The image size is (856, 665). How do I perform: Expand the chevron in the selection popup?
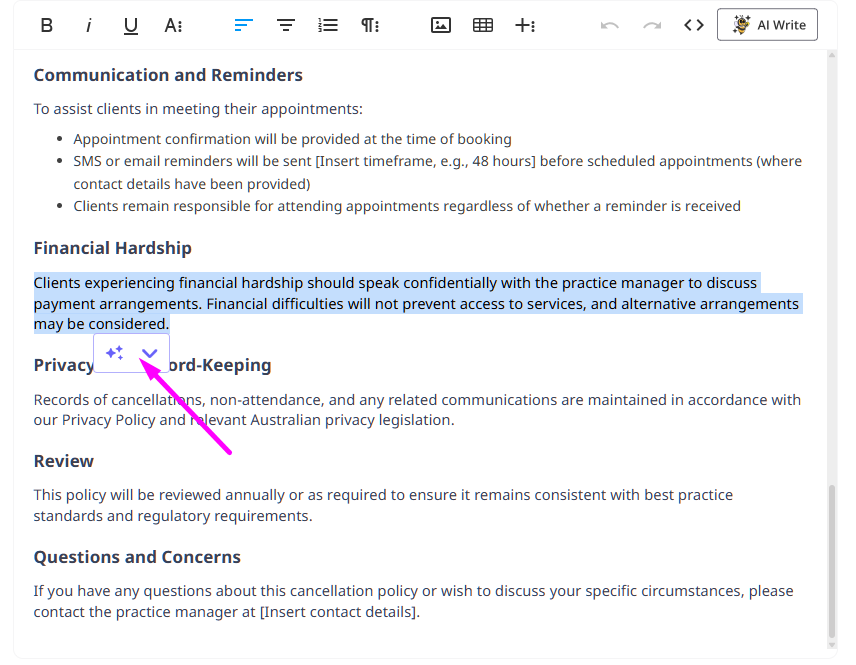click(150, 353)
